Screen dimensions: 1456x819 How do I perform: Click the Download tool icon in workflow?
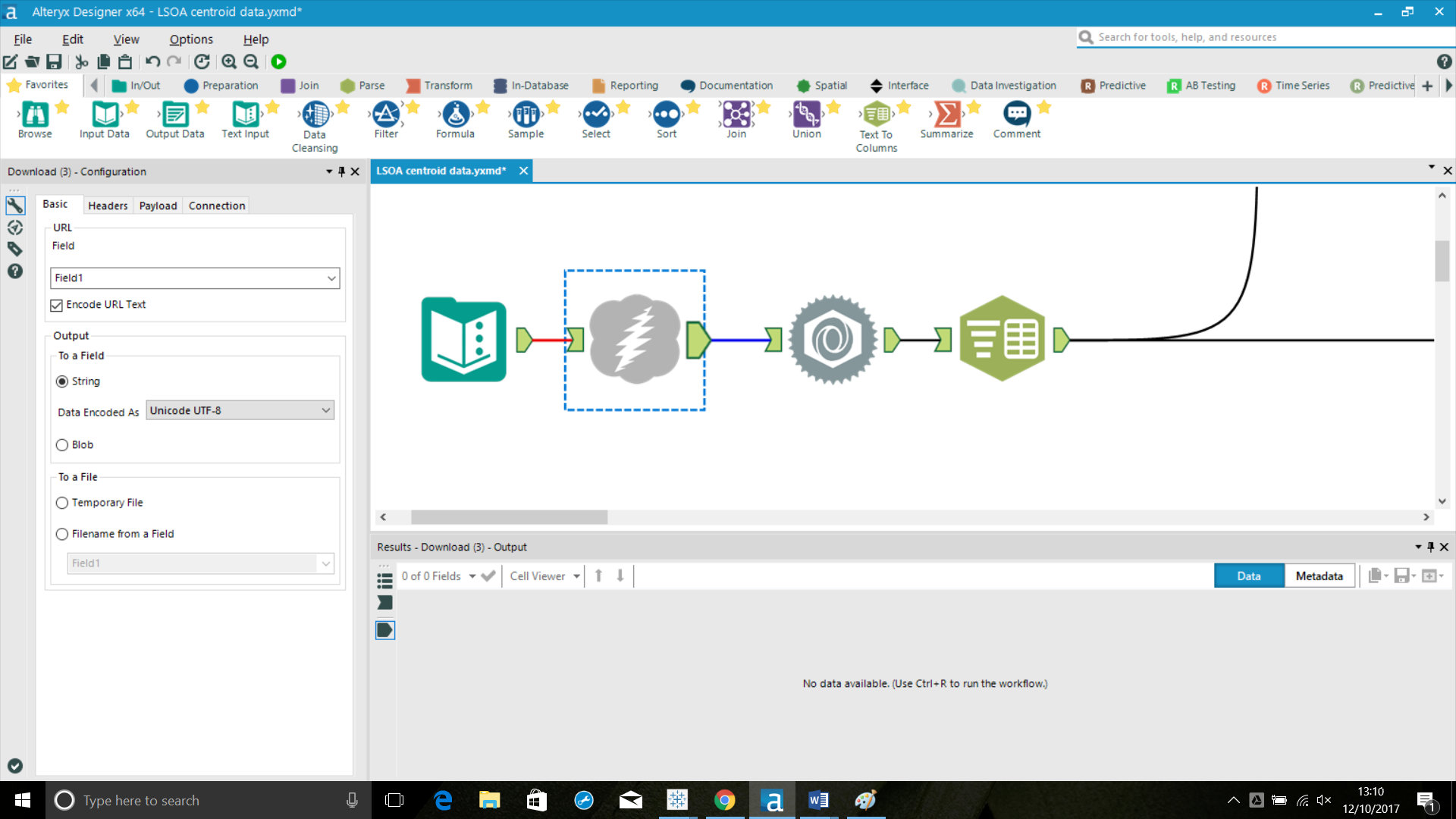[x=634, y=339]
